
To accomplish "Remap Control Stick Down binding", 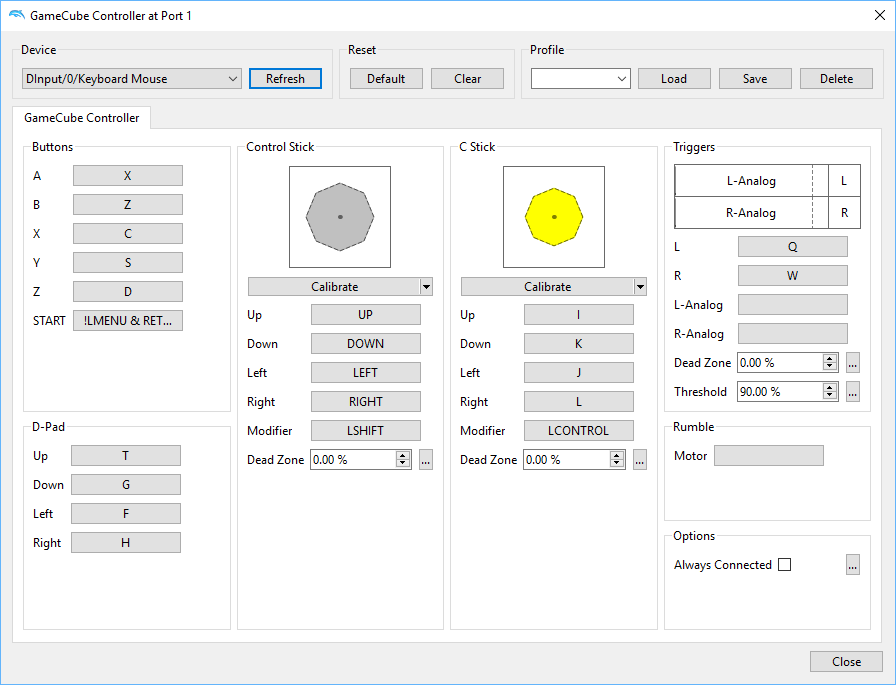I will [x=366, y=344].
